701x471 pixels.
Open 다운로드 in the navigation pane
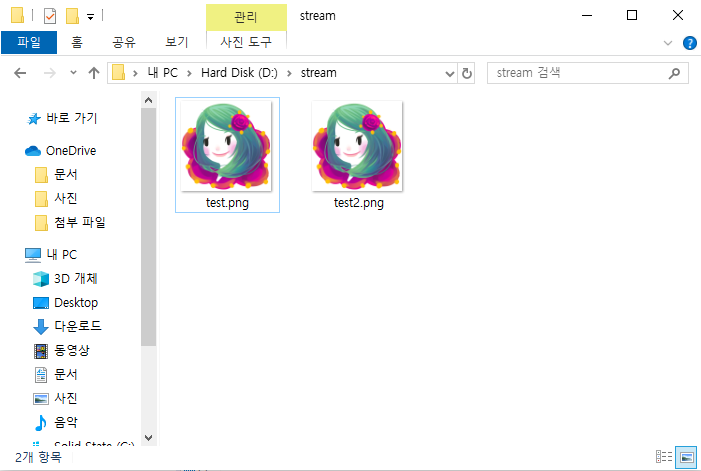pos(78,326)
